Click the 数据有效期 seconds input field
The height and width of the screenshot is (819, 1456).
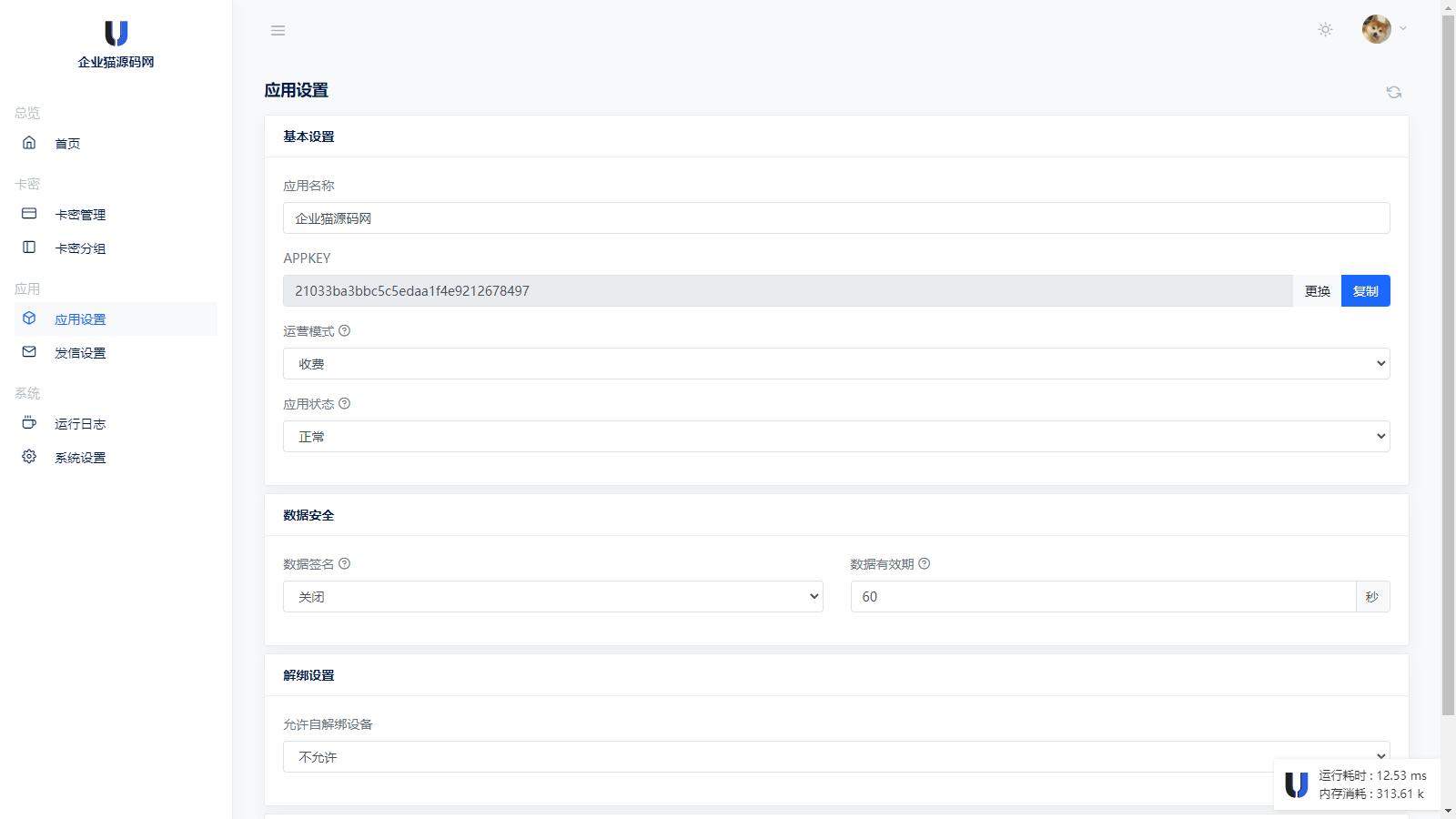tap(1103, 597)
